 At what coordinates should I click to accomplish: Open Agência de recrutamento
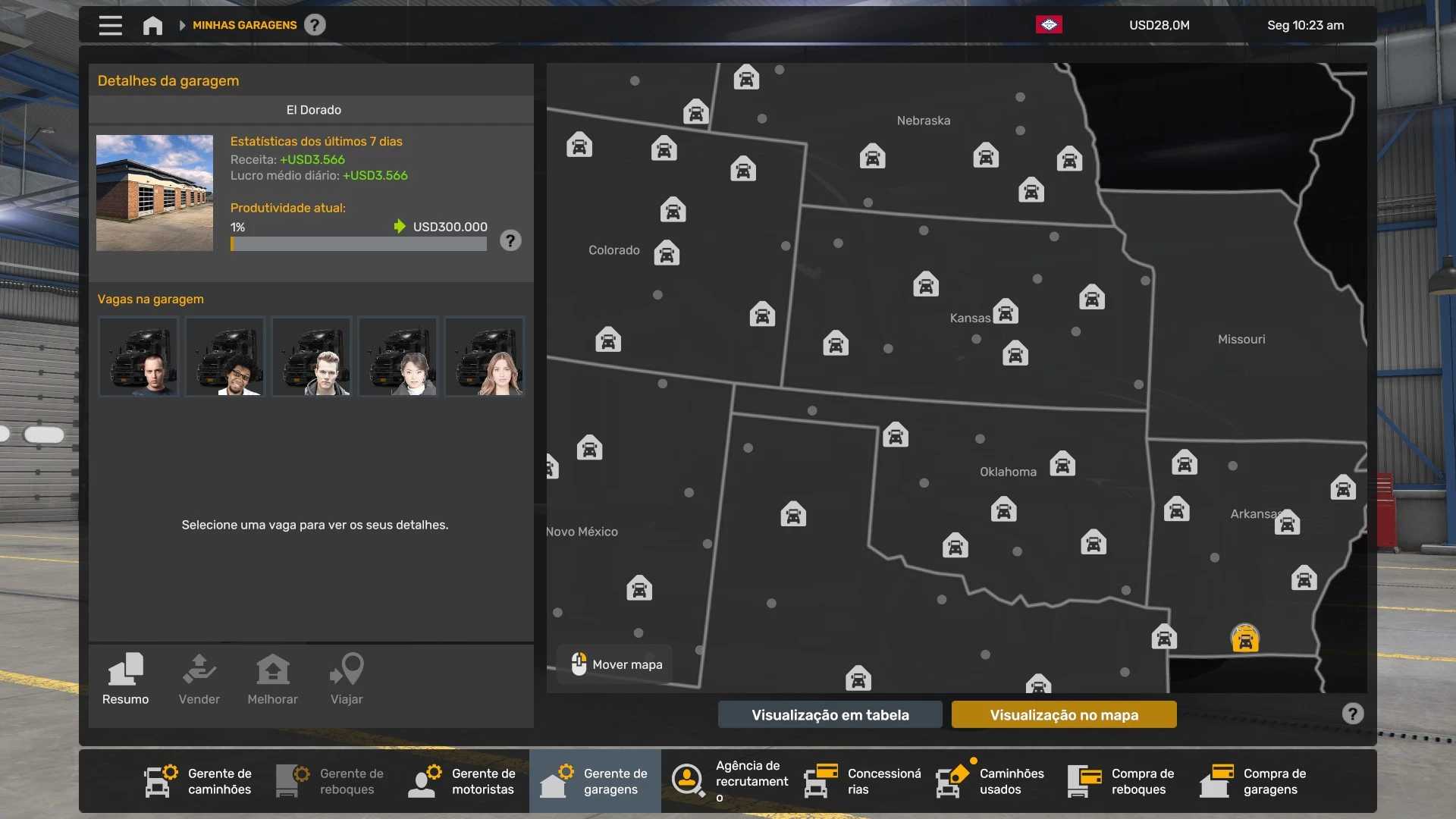(x=730, y=781)
